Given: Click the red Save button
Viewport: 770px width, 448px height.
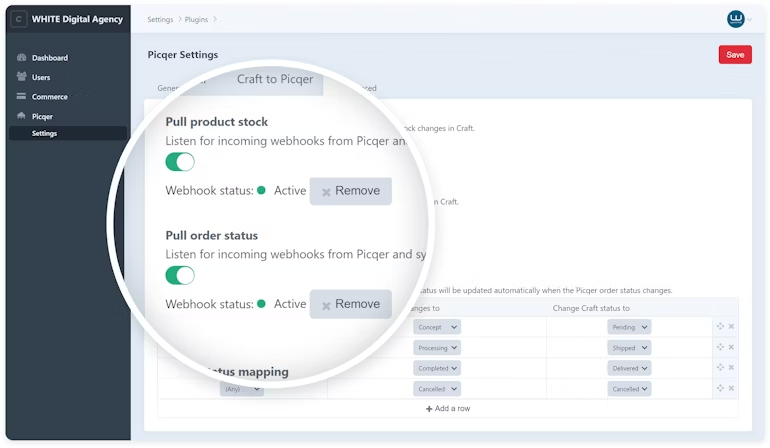Looking at the screenshot, I should click(734, 55).
